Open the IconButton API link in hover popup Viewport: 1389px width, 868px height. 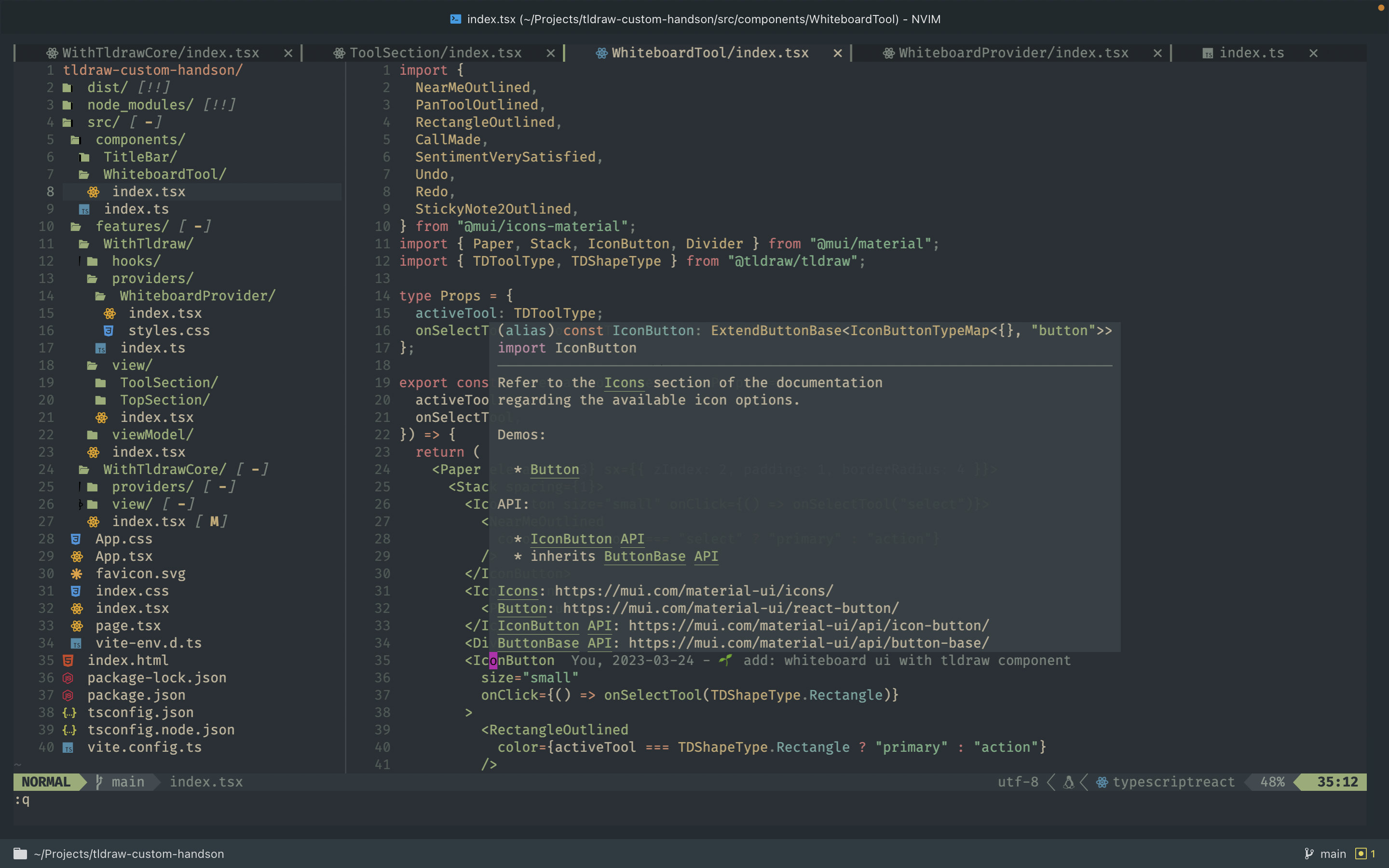586,539
